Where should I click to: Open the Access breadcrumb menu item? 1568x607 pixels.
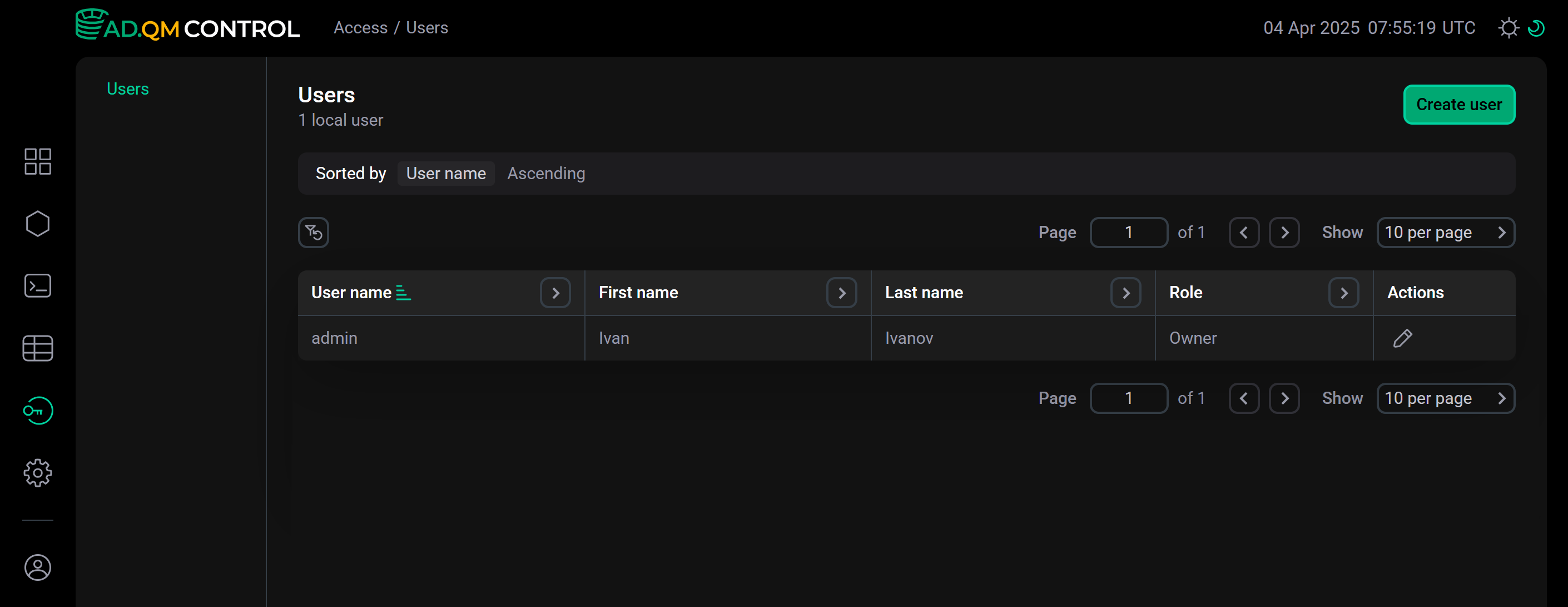coord(360,27)
